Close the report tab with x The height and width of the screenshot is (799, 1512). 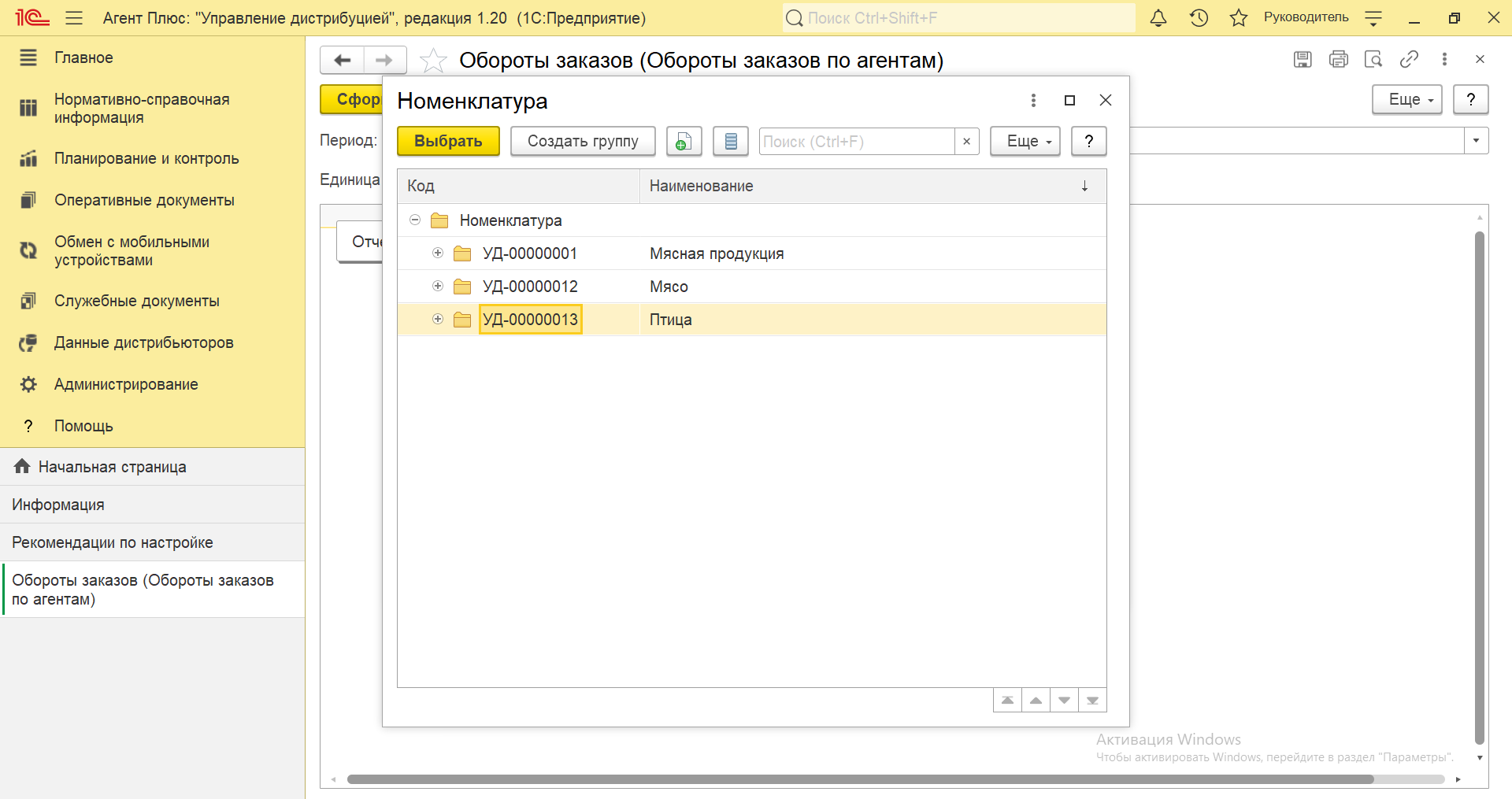[x=1480, y=59]
